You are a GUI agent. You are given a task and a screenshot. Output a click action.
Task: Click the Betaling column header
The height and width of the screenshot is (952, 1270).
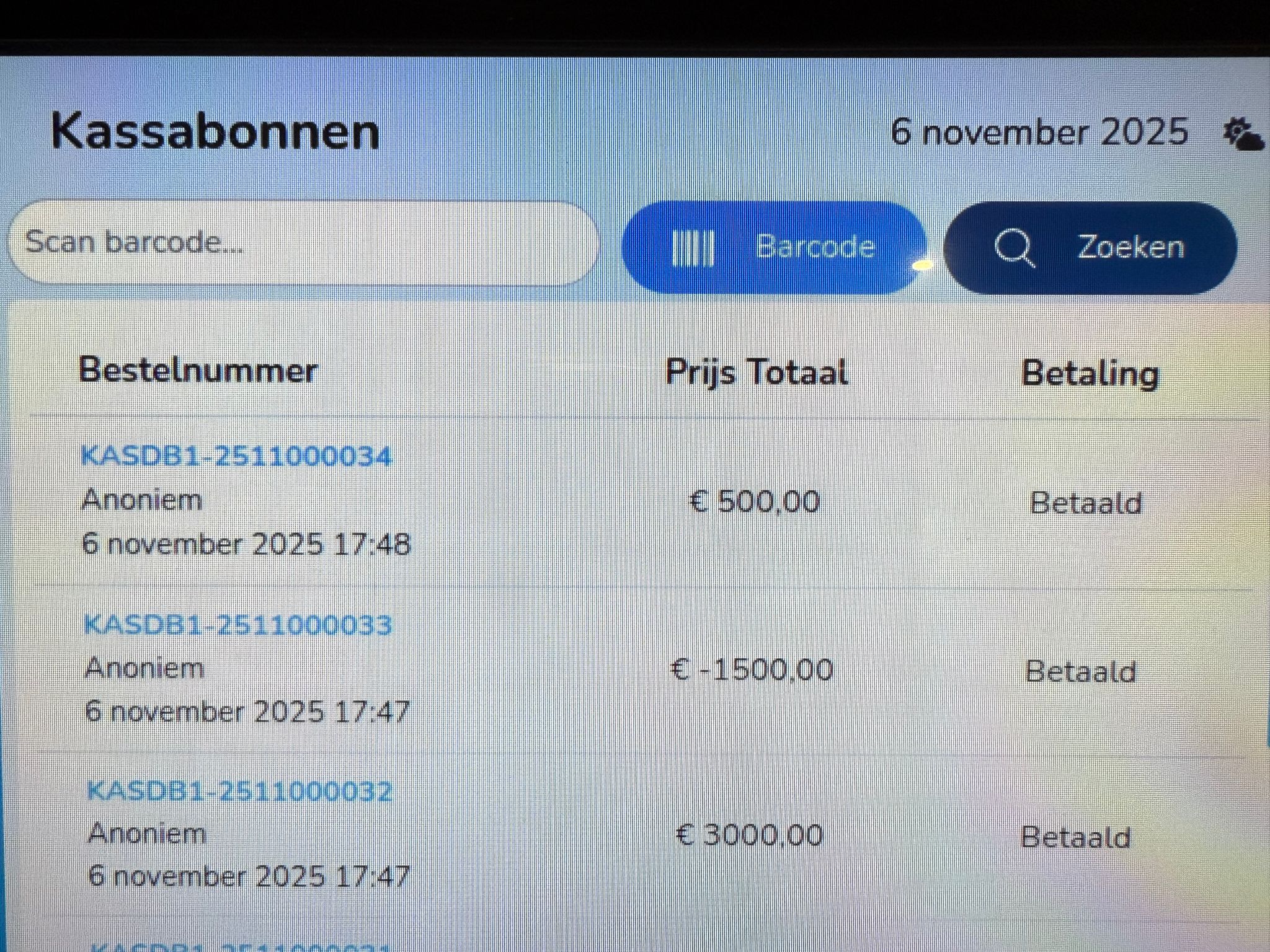pos(1090,374)
